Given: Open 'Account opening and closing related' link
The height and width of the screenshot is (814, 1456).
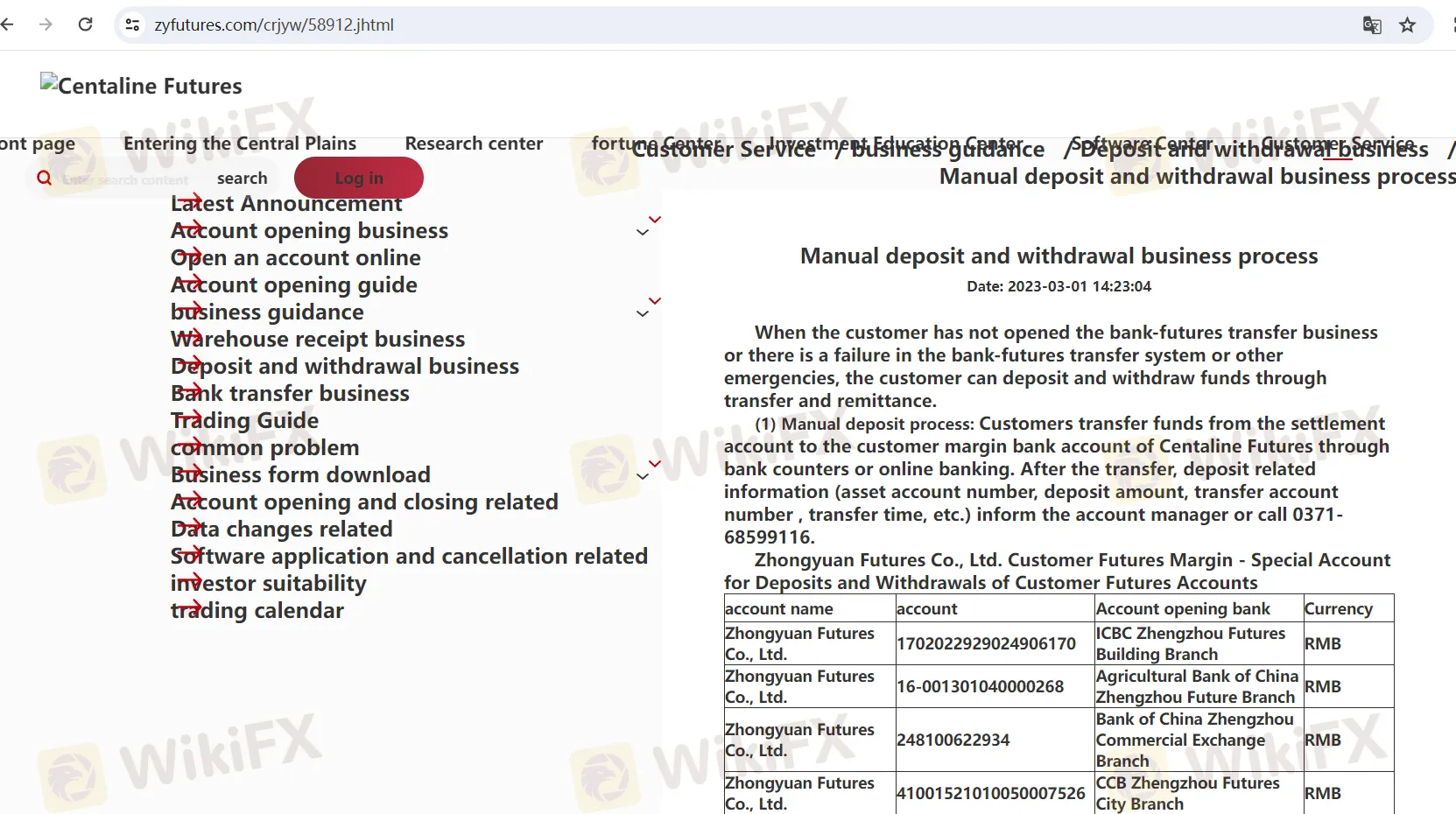Looking at the screenshot, I should pyautogui.click(x=364, y=502).
